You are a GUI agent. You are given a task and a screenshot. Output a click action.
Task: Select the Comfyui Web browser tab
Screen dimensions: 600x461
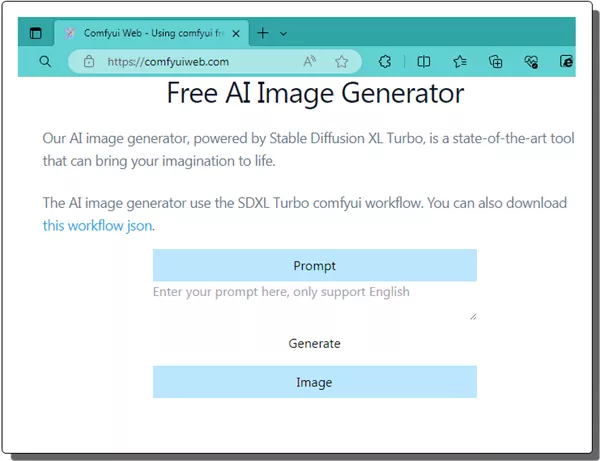(x=152, y=33)
